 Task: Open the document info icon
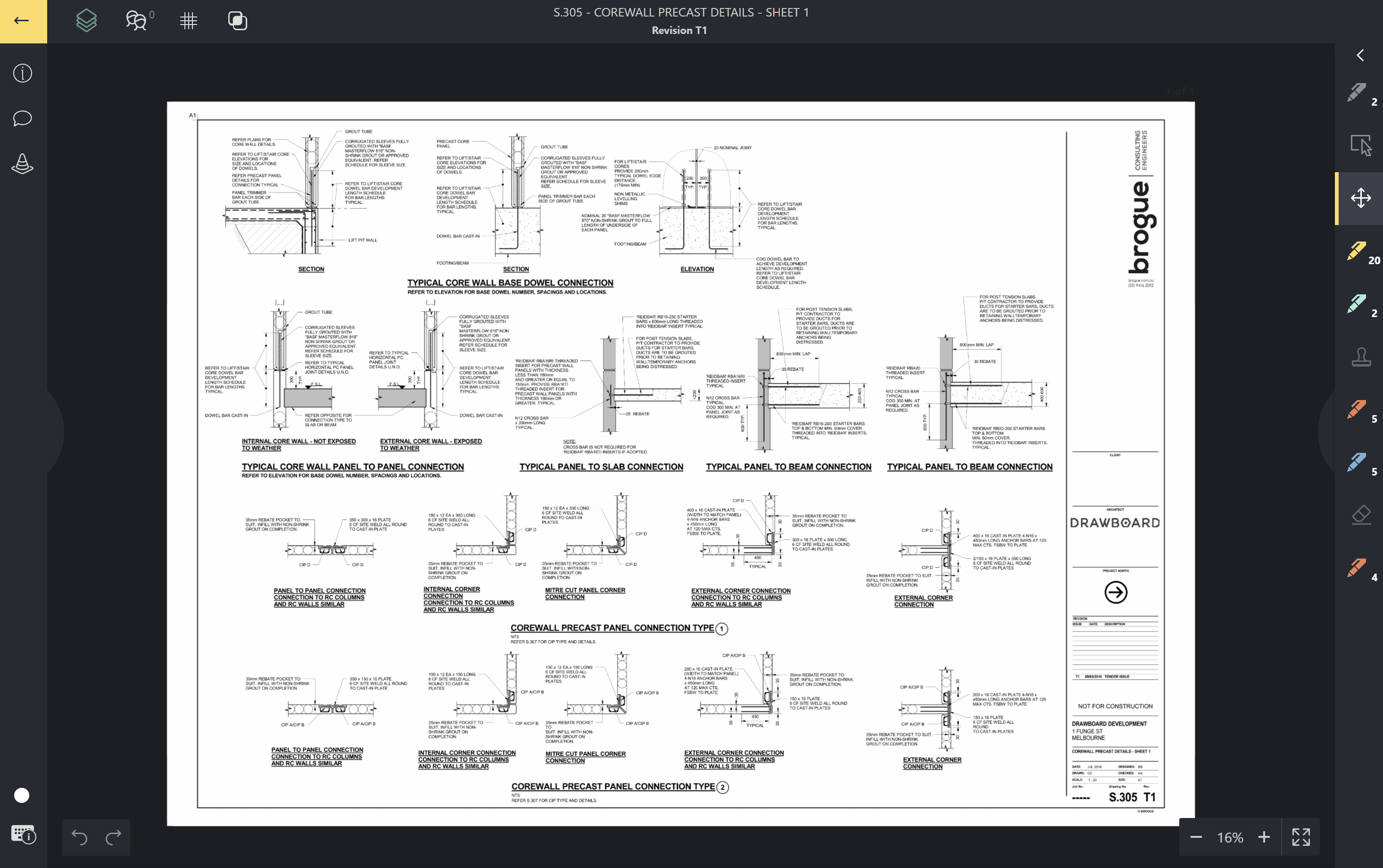22,74
